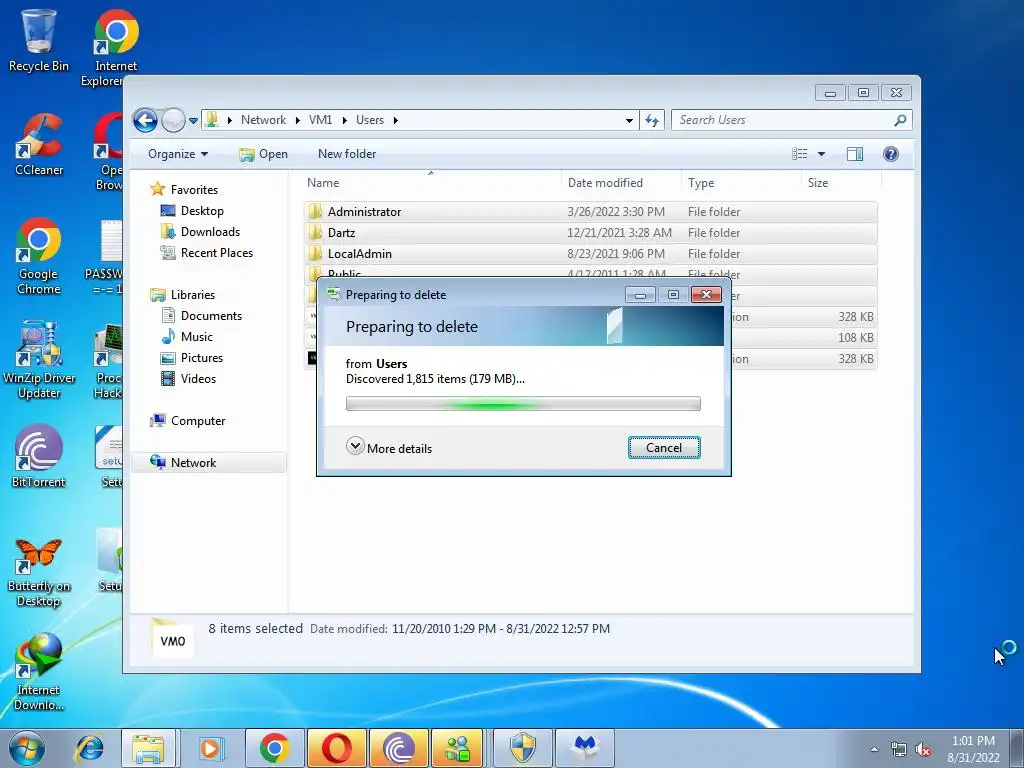Select Internet Explorer Chrome-style desktop icon

pos(115,47)
